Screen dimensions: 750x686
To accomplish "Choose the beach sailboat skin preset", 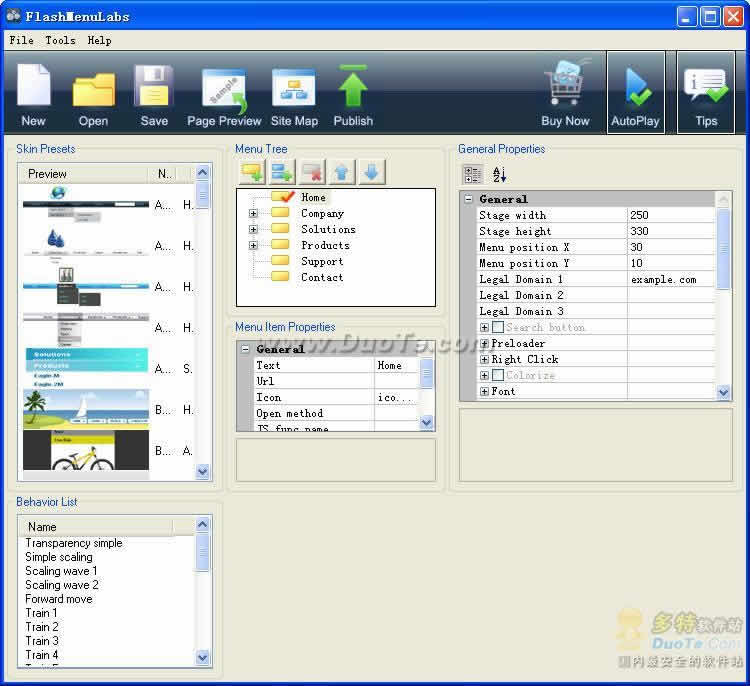I will [x=86, y=409].
